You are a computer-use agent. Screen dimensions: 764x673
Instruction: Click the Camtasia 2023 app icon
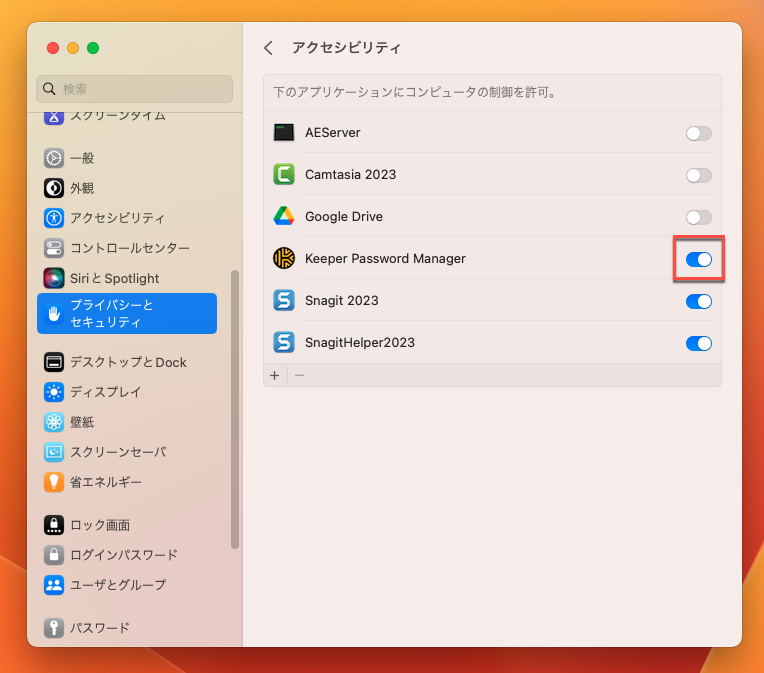coord(284,174)
